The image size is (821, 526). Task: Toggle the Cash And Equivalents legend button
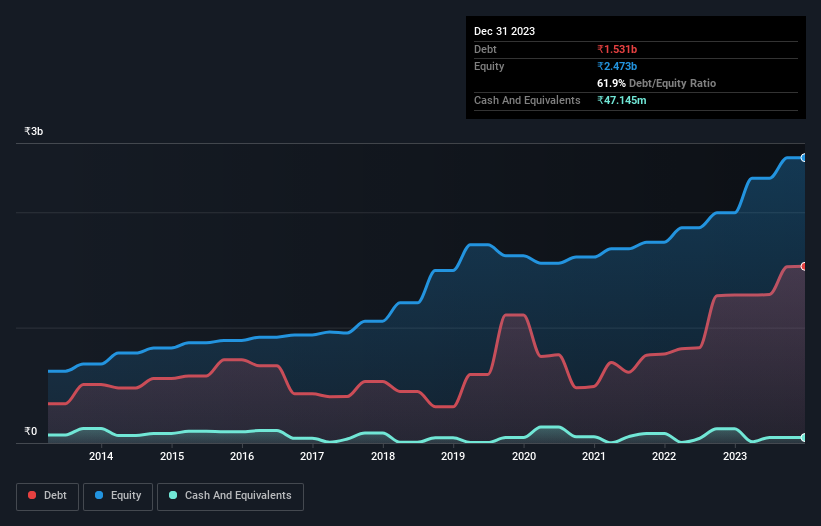point(230,496)
